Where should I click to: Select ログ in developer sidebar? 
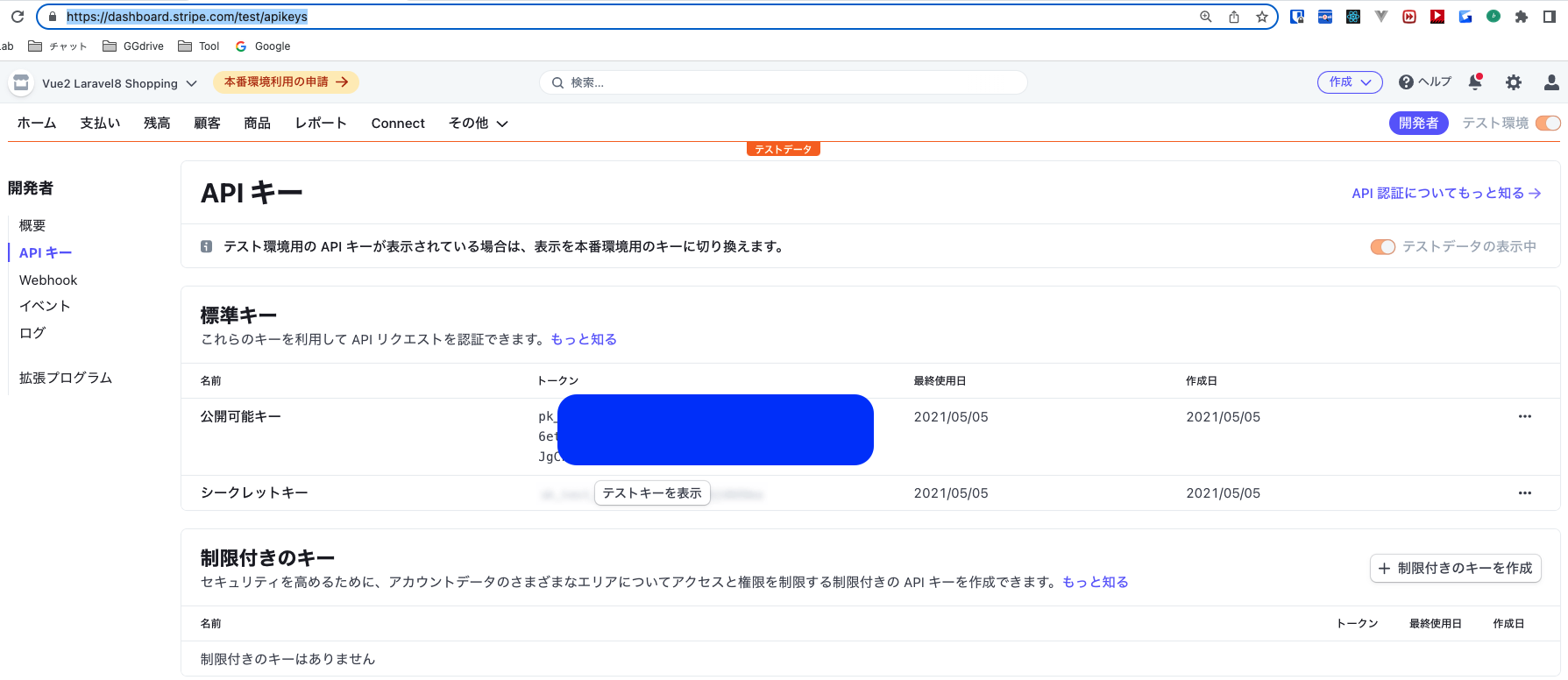click(x=32, y=333)
